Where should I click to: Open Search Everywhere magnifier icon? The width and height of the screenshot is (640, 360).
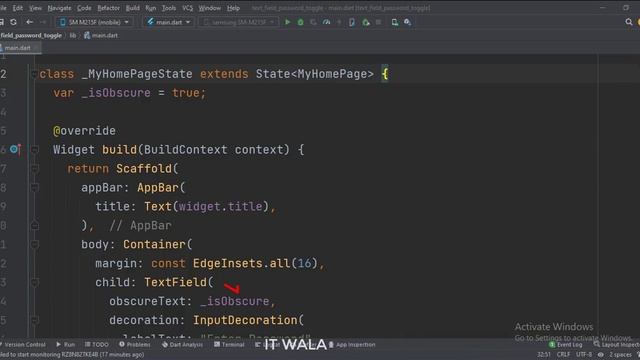(629, 22)
